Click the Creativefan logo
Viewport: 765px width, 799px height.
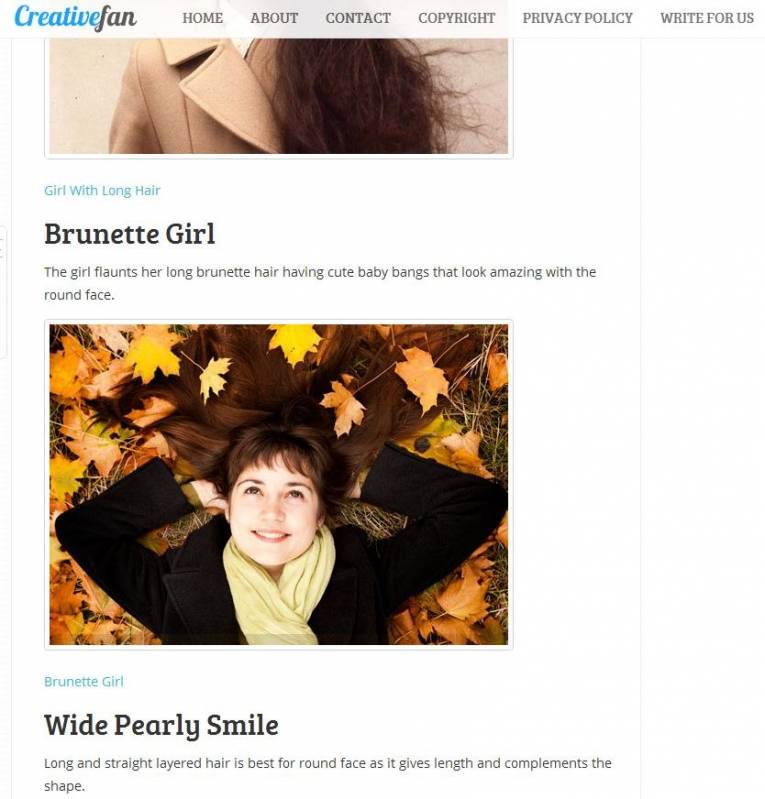(75, 17)
